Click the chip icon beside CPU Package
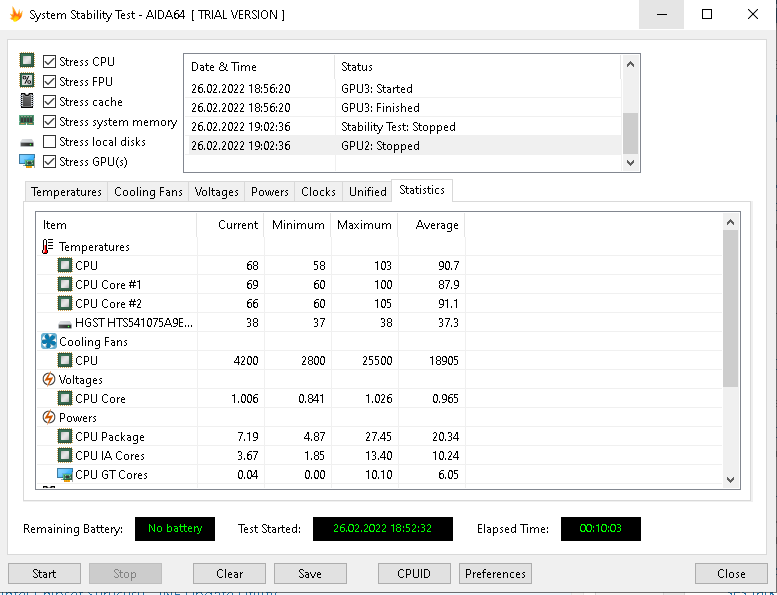 click(x=65, y=436)
